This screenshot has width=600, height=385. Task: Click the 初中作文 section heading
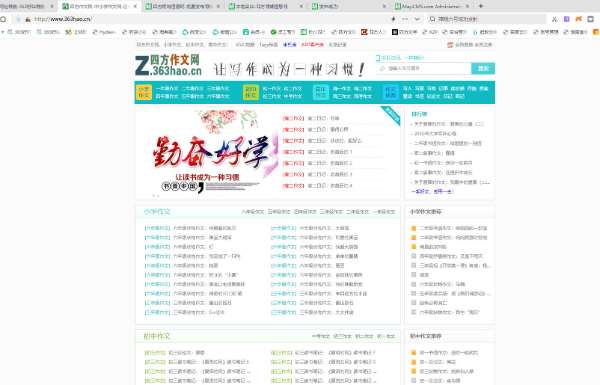click(157, 336)
